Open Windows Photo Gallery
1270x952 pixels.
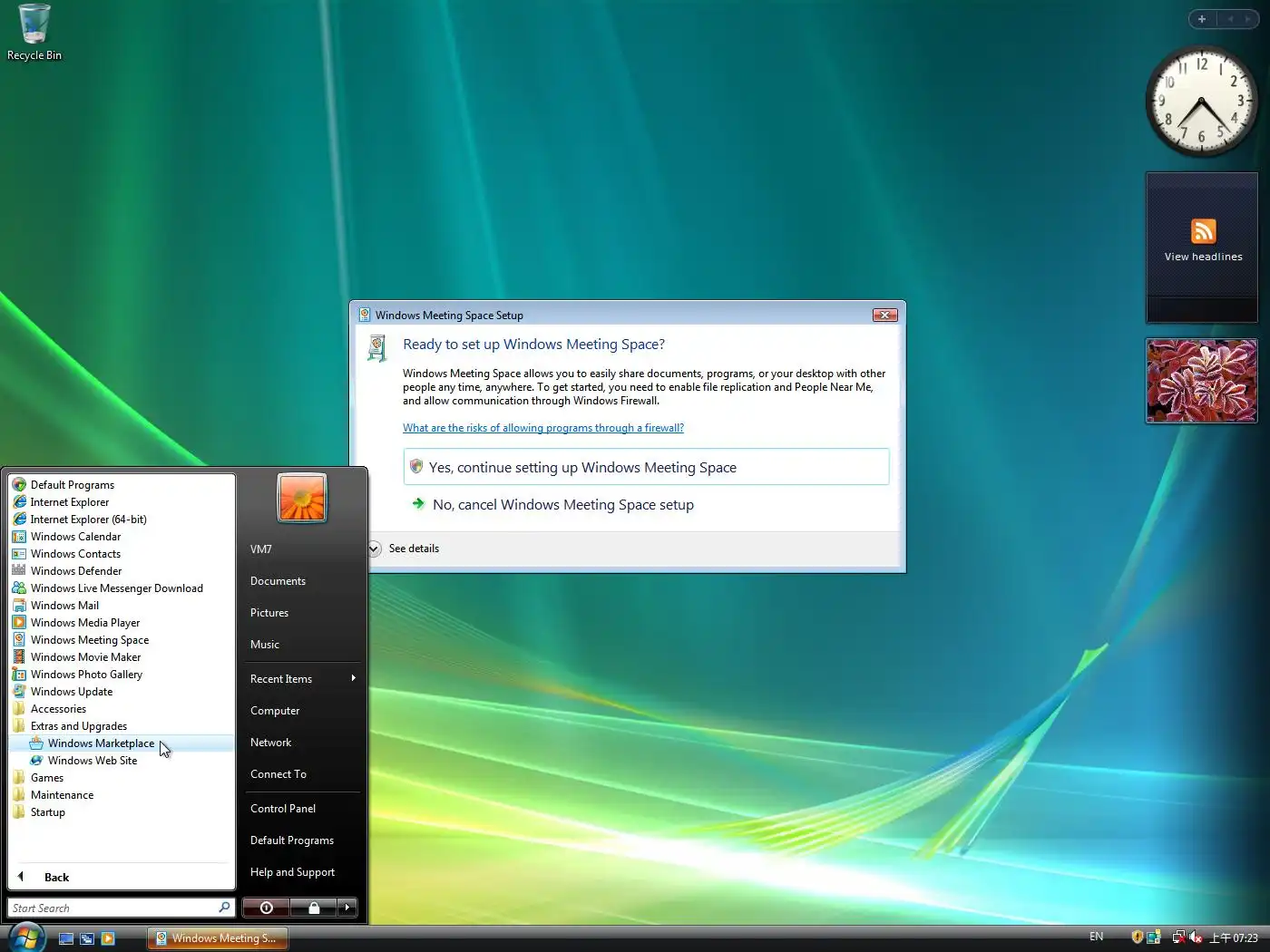point(122,675)
